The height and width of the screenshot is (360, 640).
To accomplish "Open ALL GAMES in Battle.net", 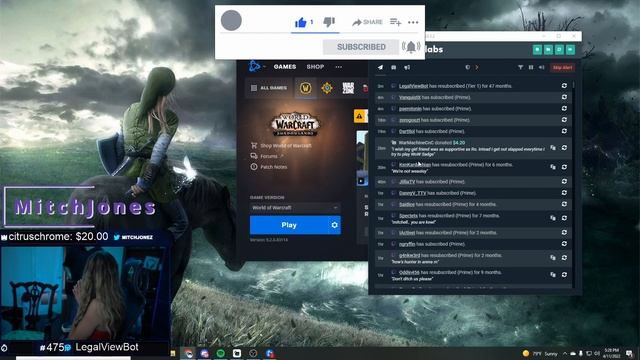I will point(269,88).
